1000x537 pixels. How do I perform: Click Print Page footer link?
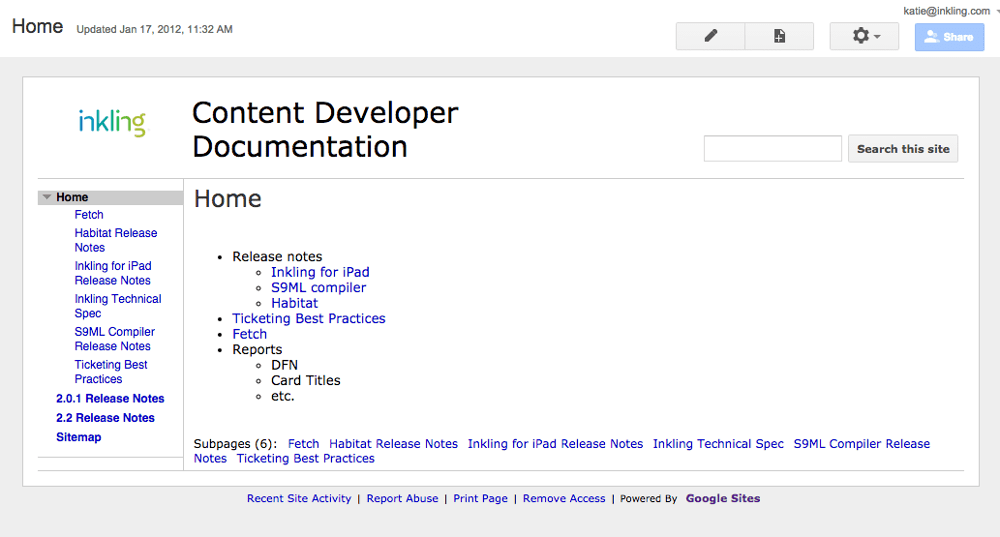[480, 499]
